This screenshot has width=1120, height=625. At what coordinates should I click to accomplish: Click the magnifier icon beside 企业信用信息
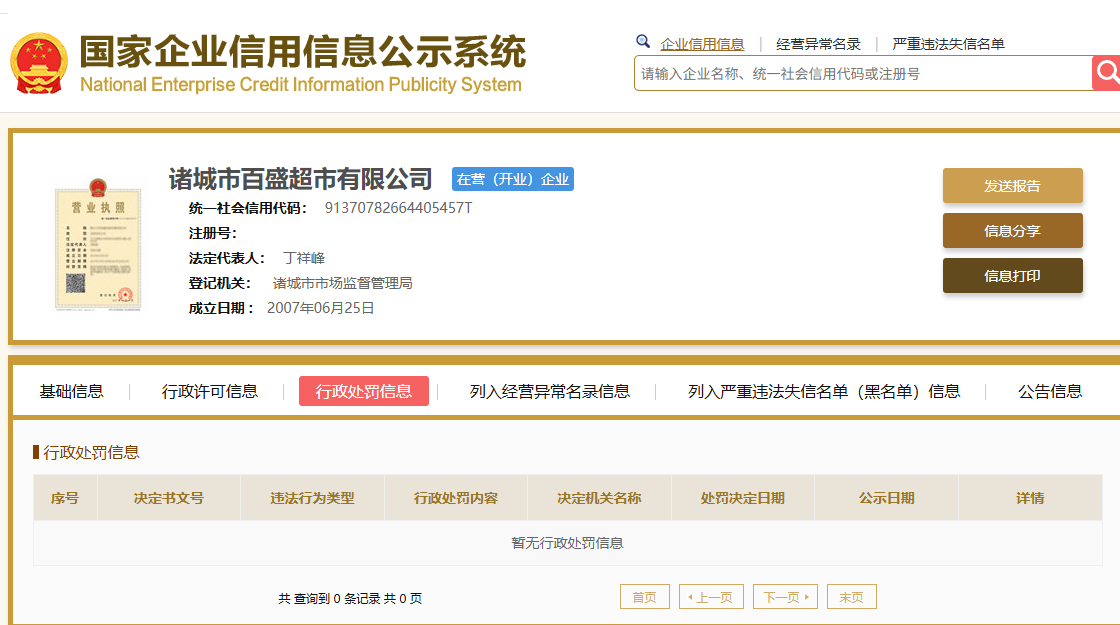tap(643, 41)
